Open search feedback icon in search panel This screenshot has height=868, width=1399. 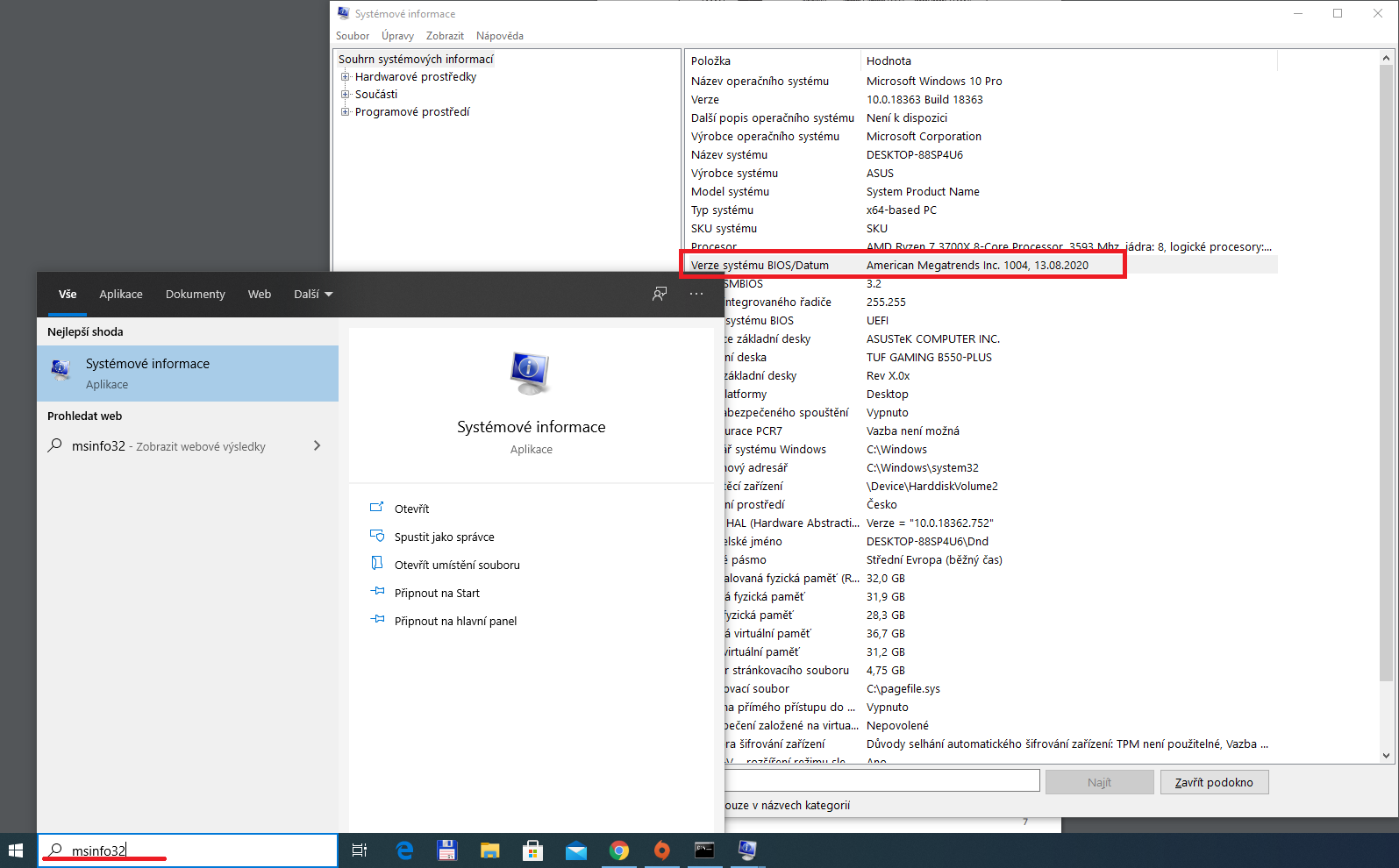[x=660, y=294]
